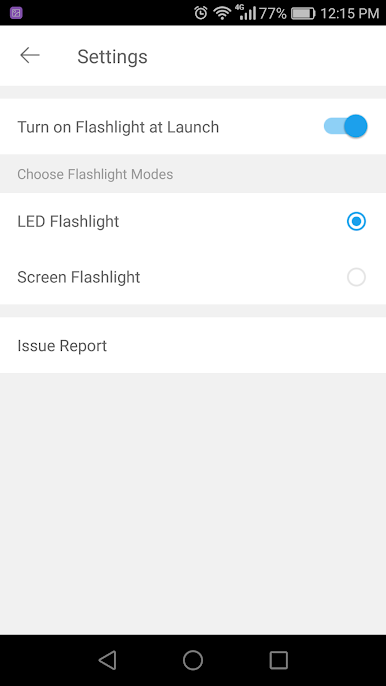Select the Screen Flashlight radio button

pyautogui.click(x=356, y=277)
